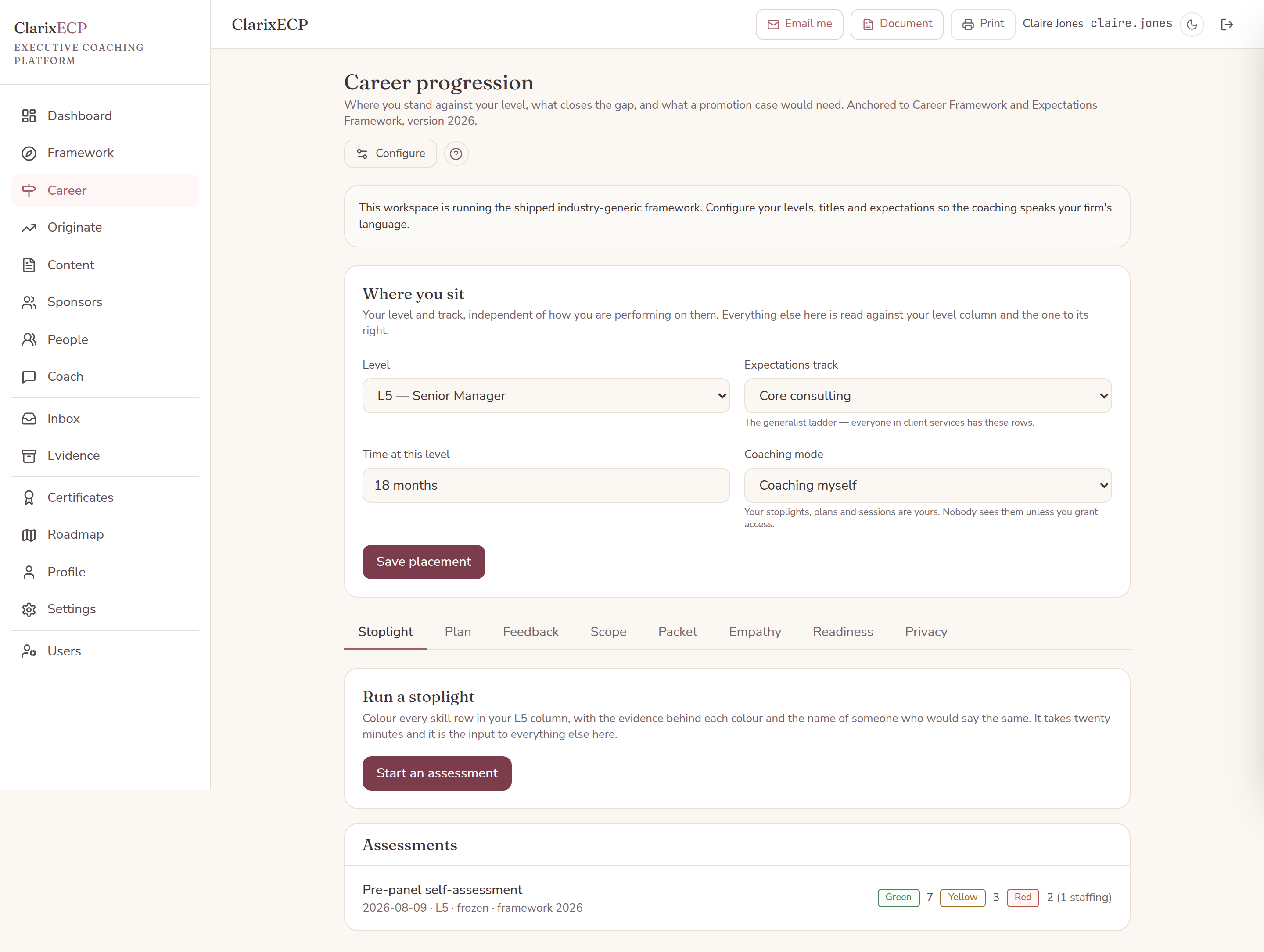Open the Empathy tab

(755, 632)
